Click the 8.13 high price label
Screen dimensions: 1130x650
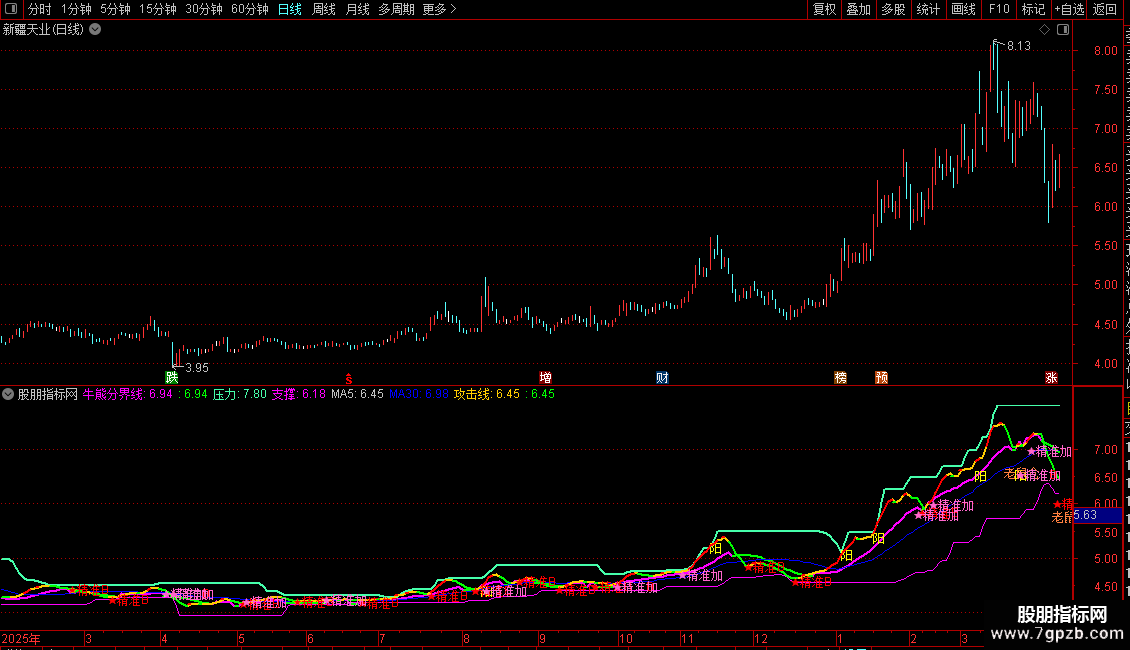click(1018, 45)
